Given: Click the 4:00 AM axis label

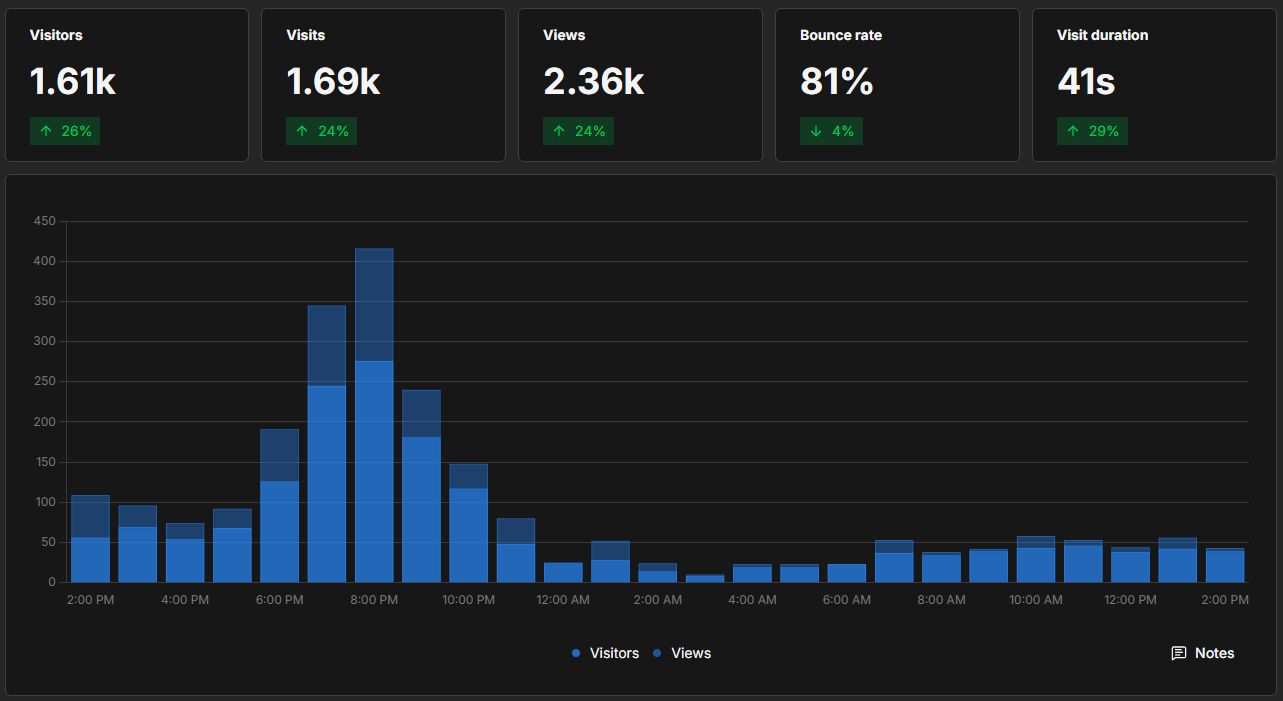Looking at the screenshot, I should tap(752, 600).
